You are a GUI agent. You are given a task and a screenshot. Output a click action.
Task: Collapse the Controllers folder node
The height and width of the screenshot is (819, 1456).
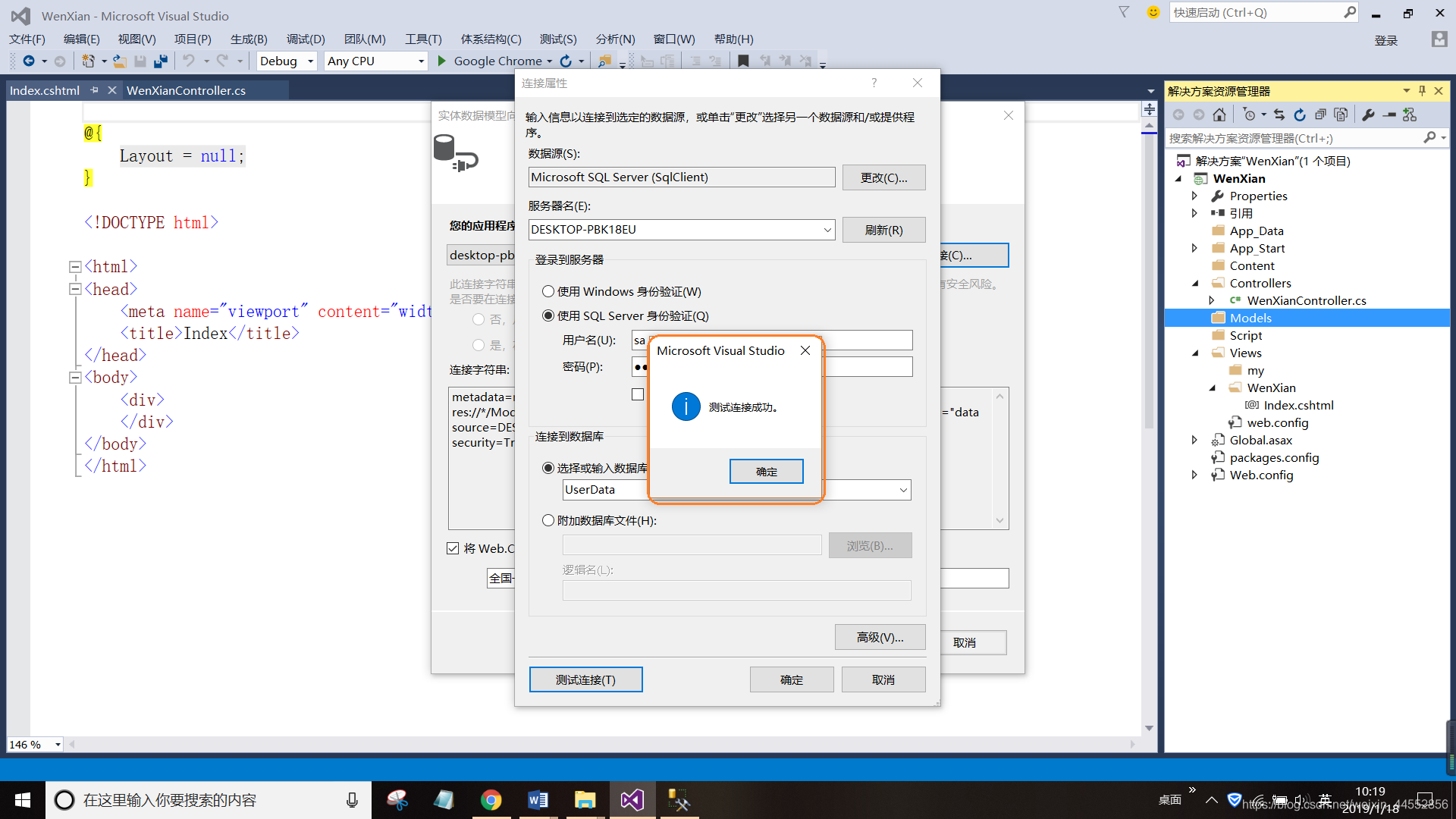point(1195,283)
